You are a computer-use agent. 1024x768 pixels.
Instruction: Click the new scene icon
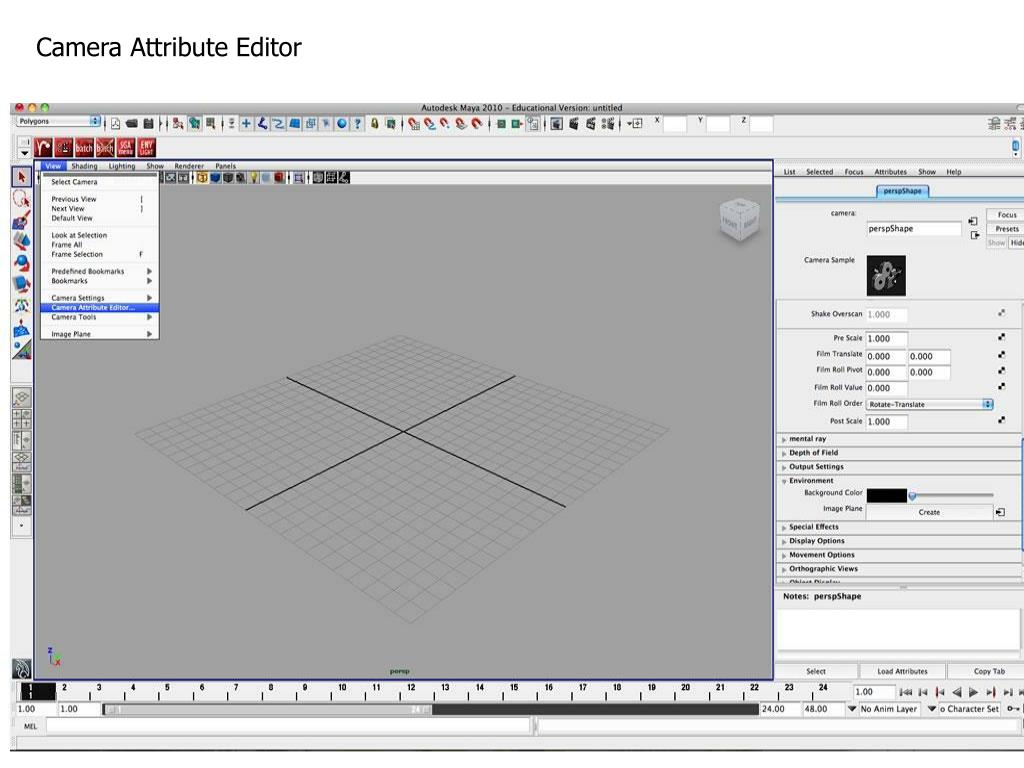116,123
